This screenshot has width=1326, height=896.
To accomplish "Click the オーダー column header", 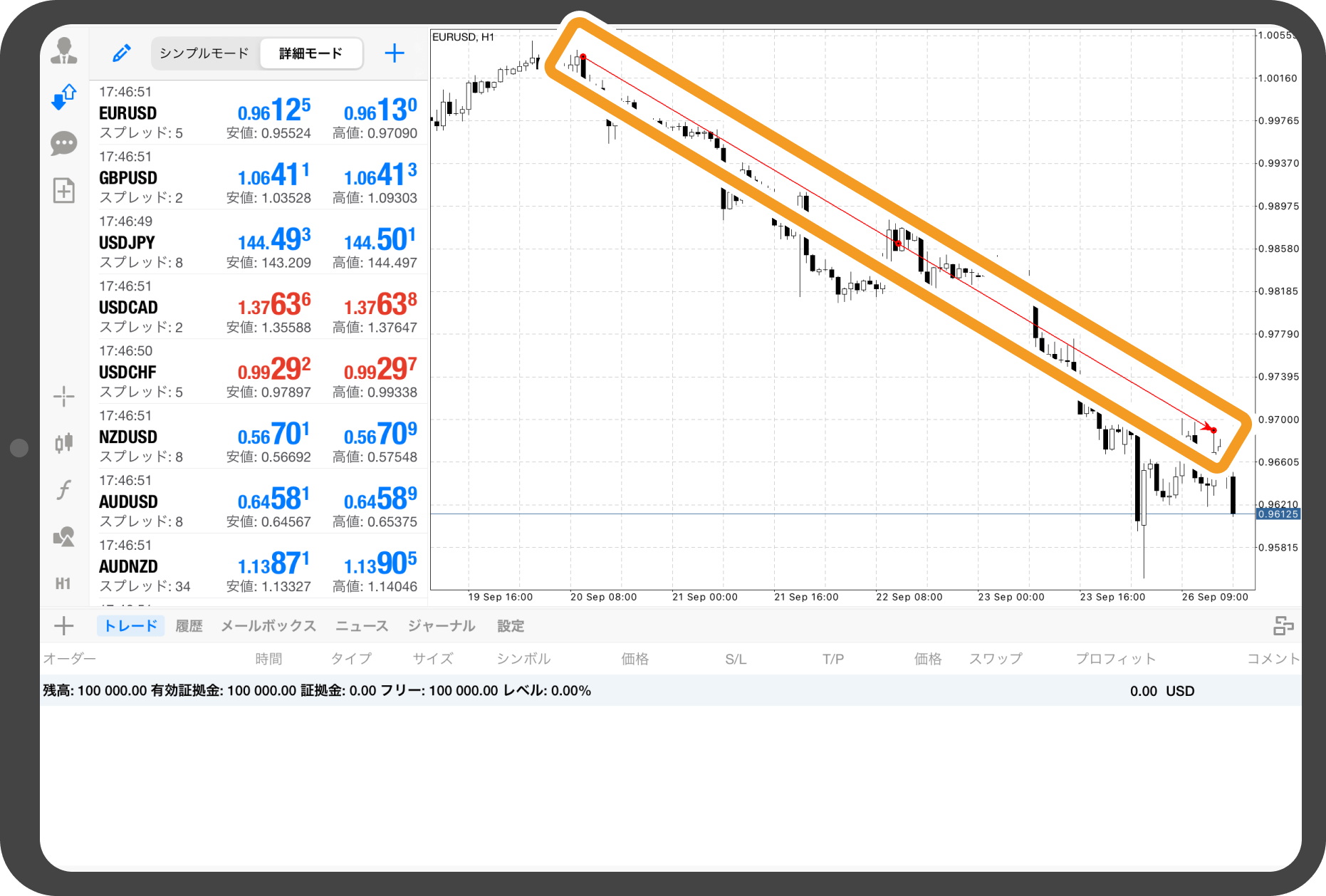I will [70, 659].
